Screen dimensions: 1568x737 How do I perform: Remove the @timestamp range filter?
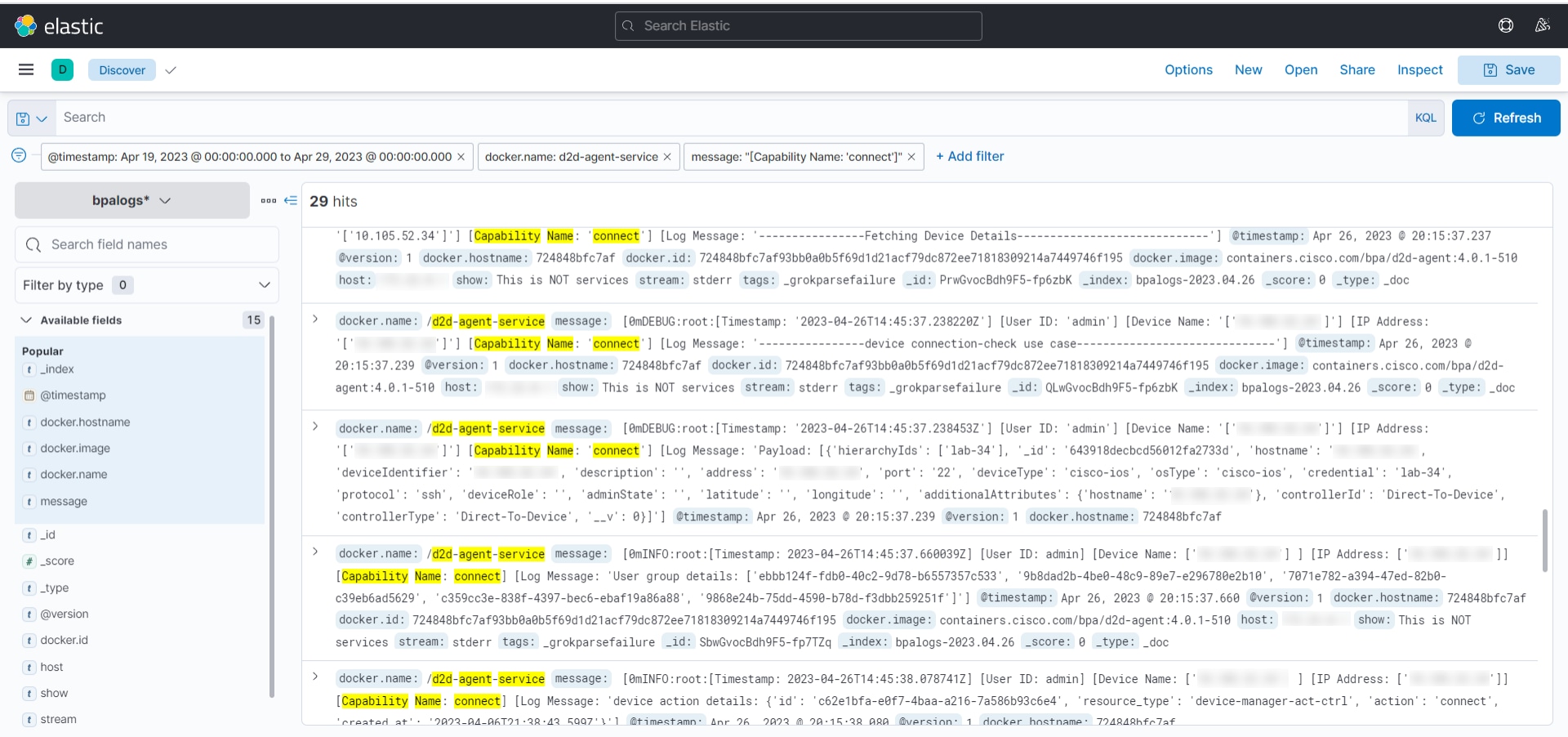click(461, 157)
